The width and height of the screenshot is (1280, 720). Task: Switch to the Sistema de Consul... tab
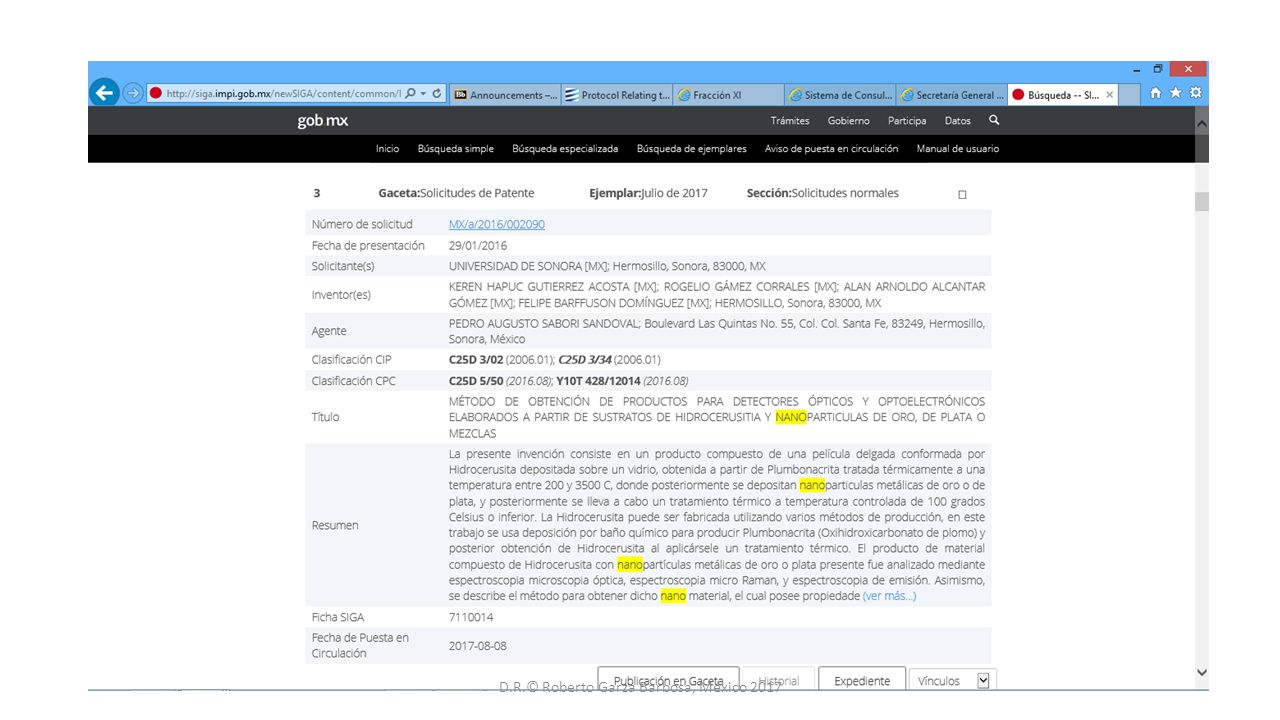tap(841, 95)
